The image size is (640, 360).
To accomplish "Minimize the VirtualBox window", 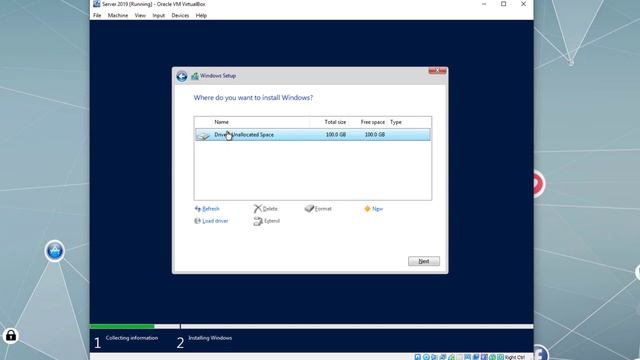I will [484, 4].
